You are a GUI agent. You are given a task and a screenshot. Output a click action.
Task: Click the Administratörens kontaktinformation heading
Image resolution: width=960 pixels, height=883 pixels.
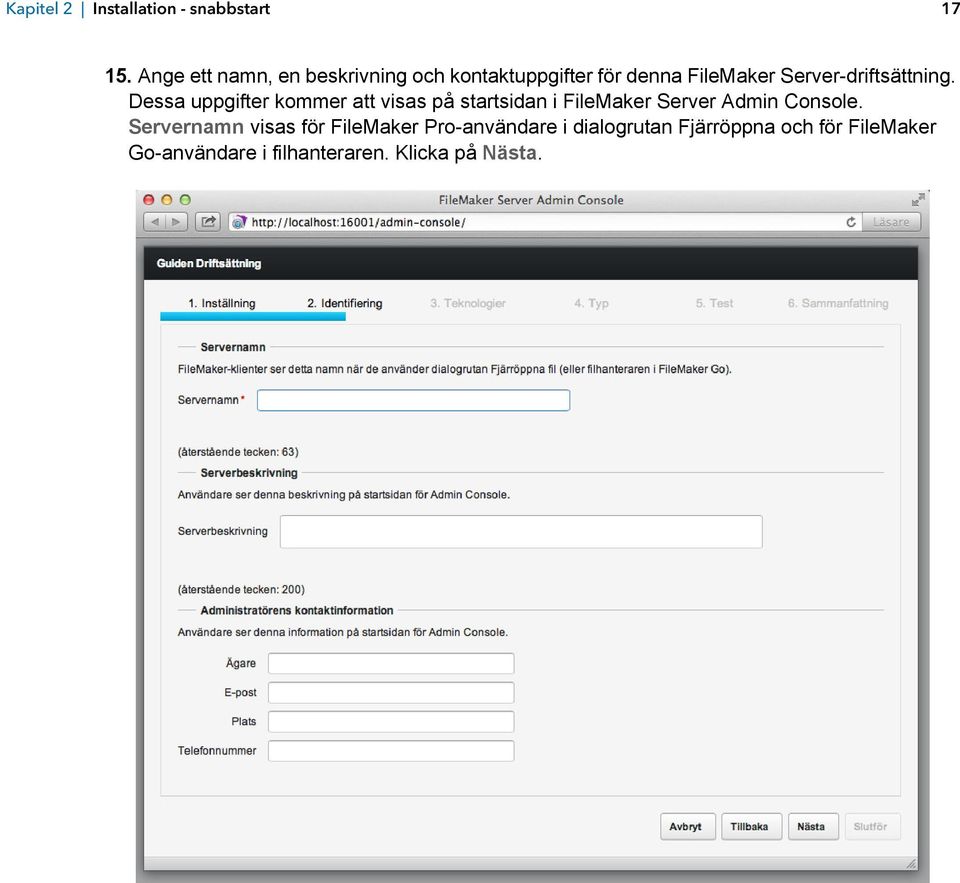pos(297,611)
